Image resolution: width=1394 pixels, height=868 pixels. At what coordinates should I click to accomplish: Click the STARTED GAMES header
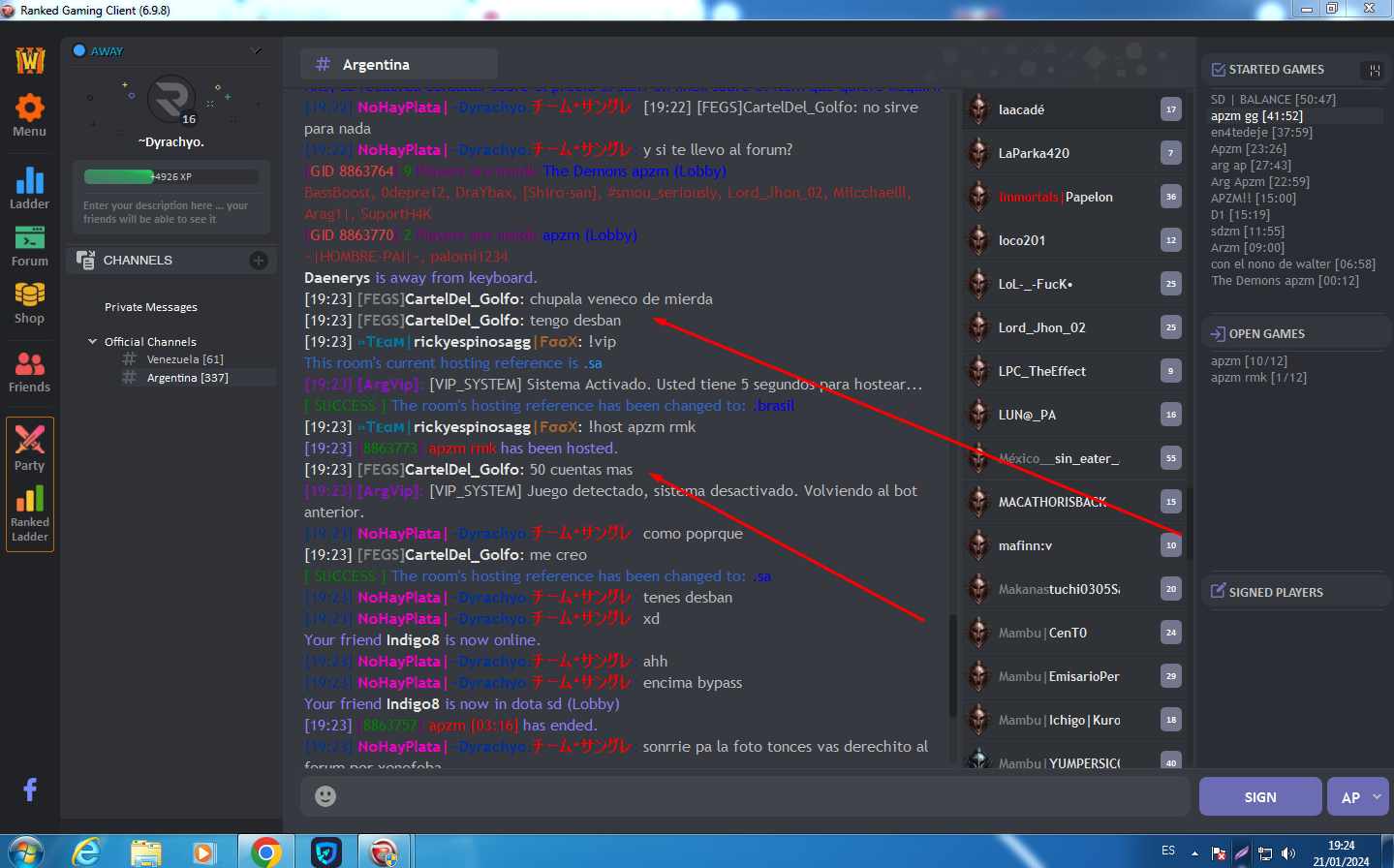click(x=1277, y=70)
